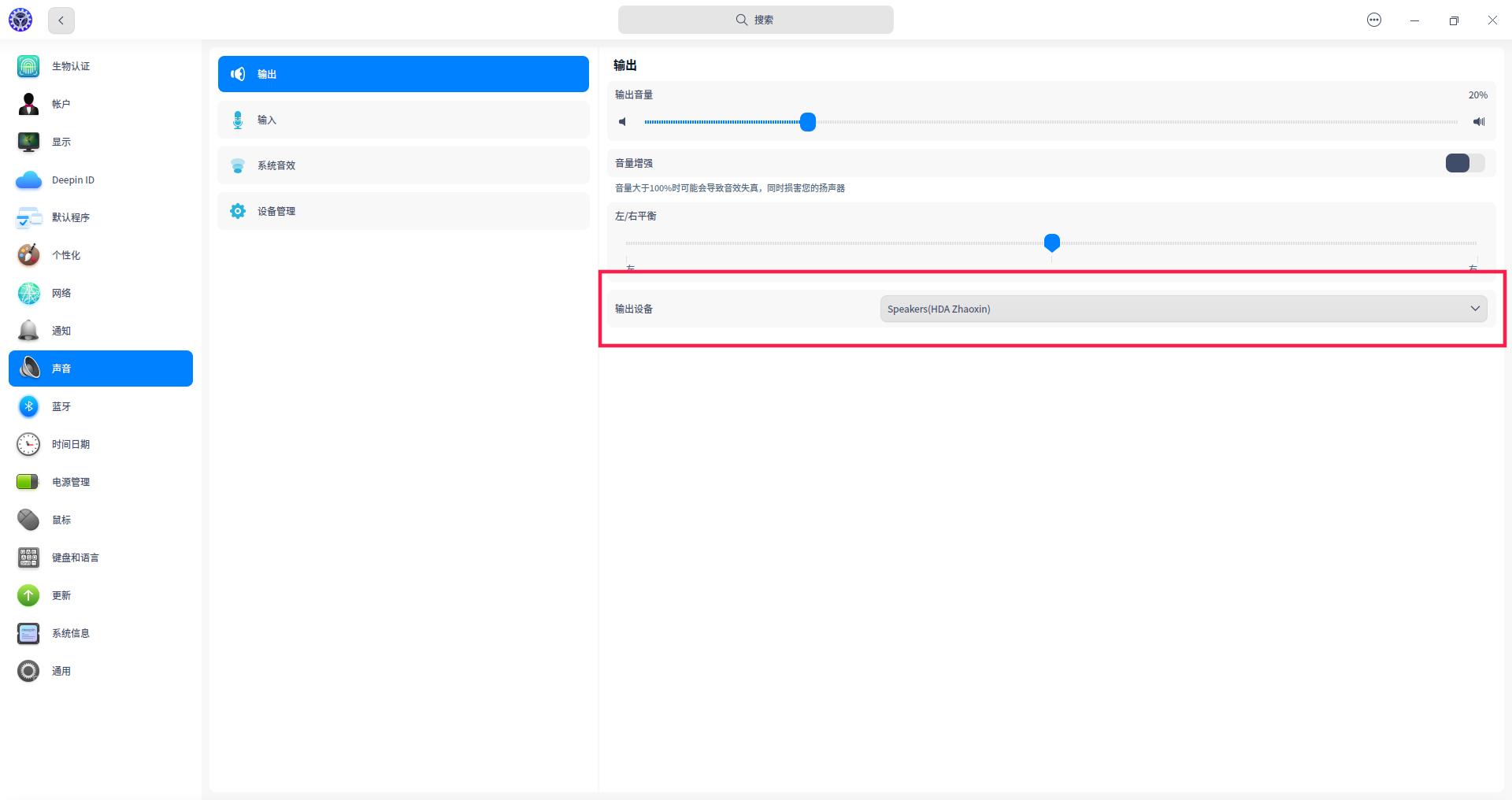Click the Control Center logo icon
The width and height of the screenshot is (1512, 800).
(20, 20)
